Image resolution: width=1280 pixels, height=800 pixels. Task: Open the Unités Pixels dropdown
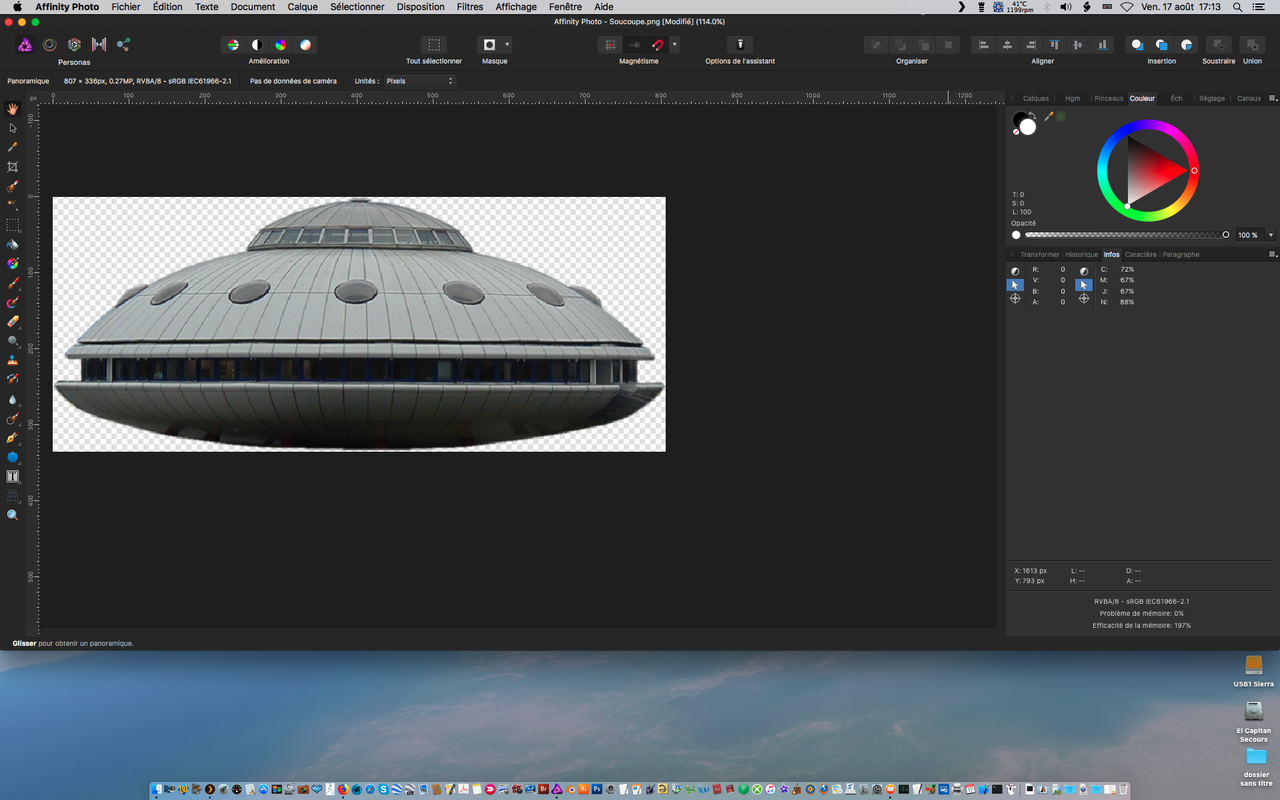(x=419, y=81)
